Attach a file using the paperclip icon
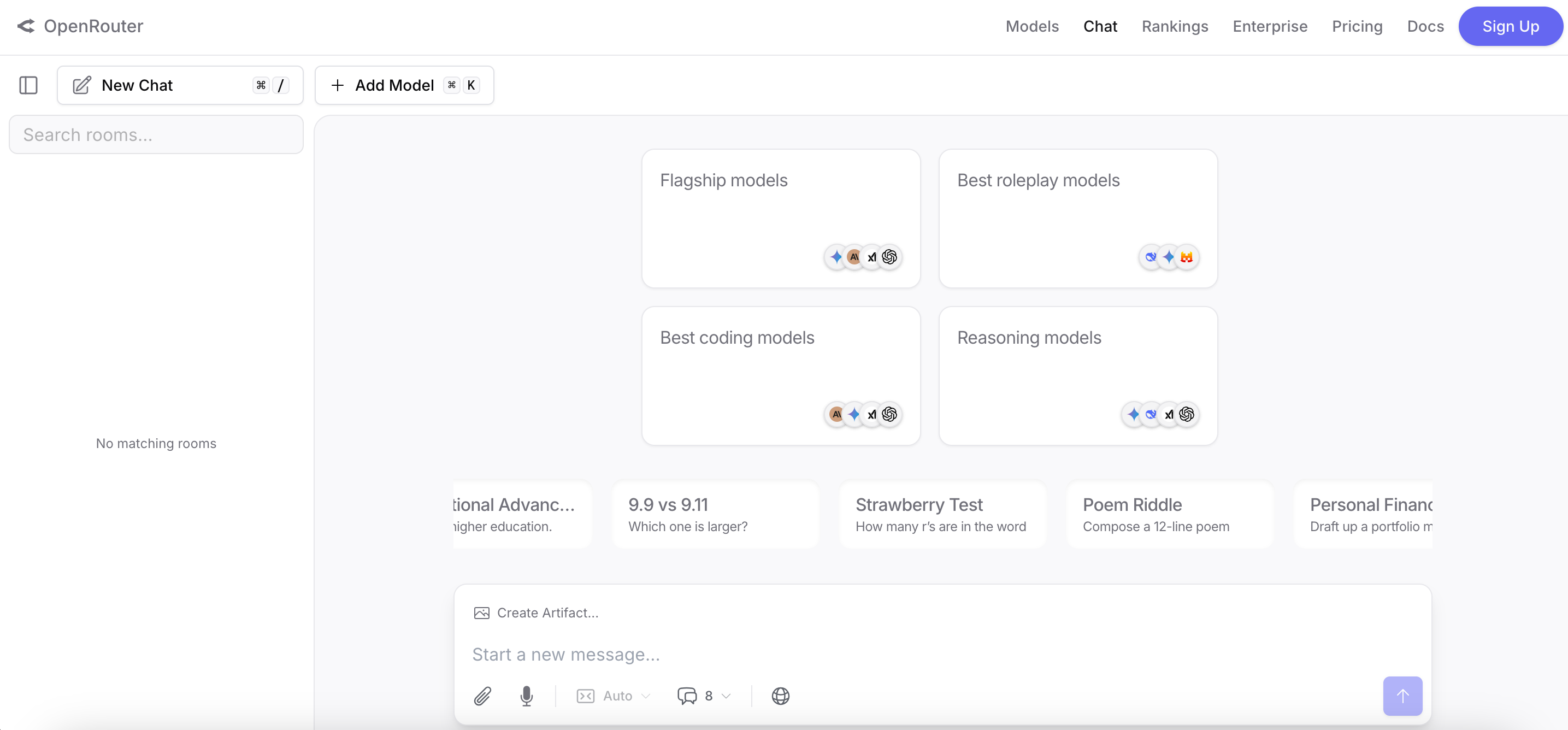Image resolution: width=1568 pixels, height=730 pixels. coord(483,695)
